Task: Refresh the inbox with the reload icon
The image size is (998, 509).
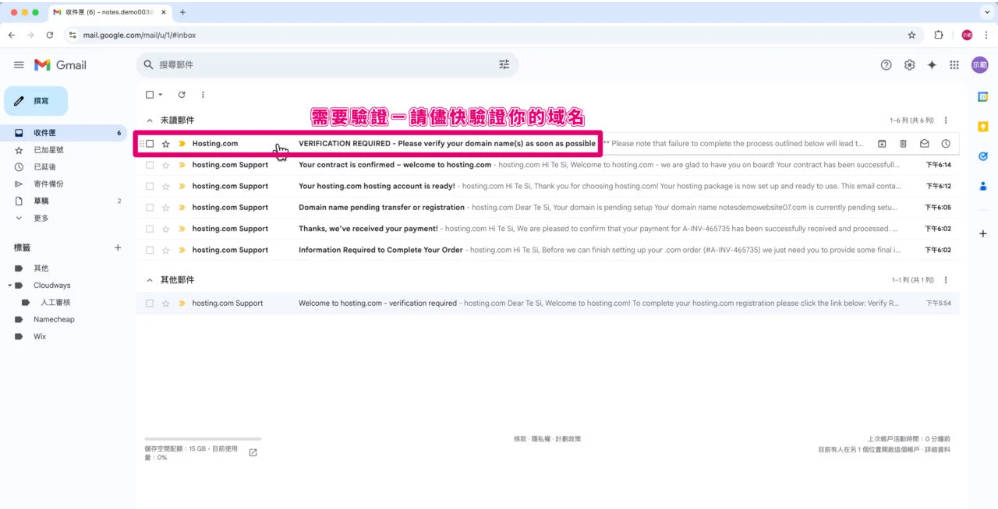Action: pyautogui.click(x=181, y=95)
